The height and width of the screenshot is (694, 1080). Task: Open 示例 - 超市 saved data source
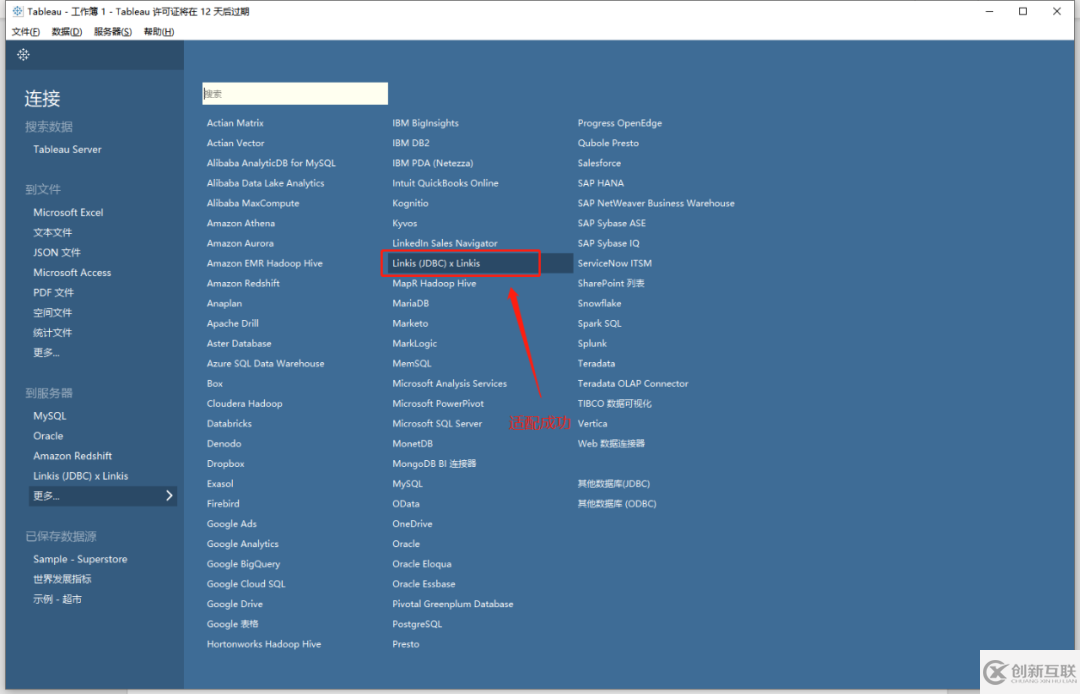coord(57,599)
